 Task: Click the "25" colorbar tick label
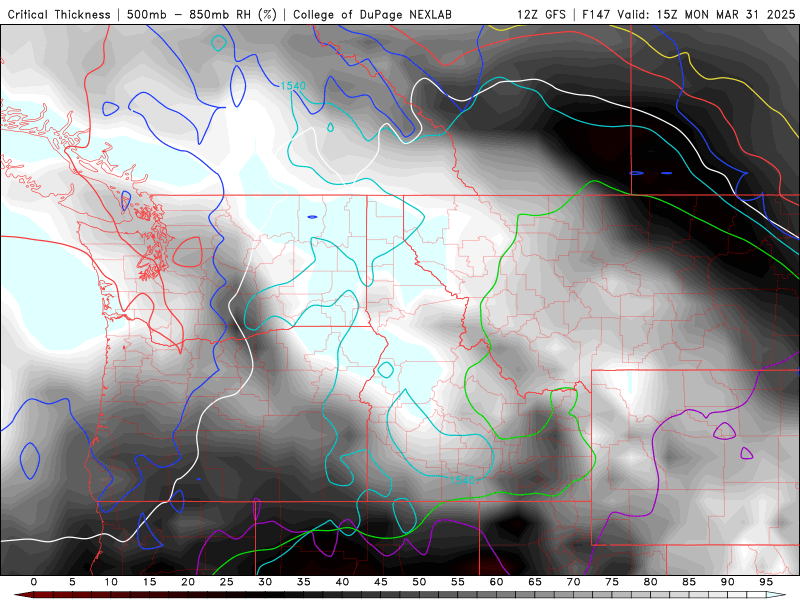coord(227,582)
